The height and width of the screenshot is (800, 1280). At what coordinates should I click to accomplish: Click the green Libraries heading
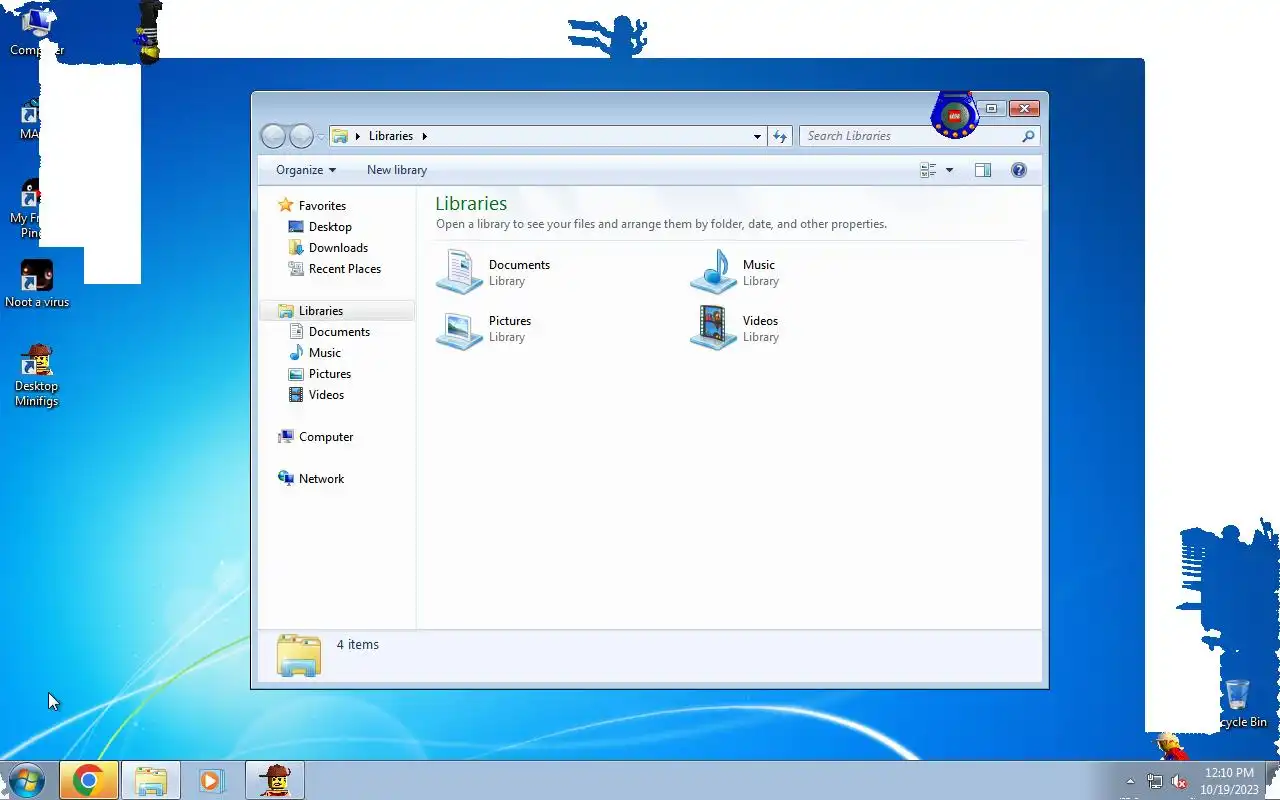point(471,204)
